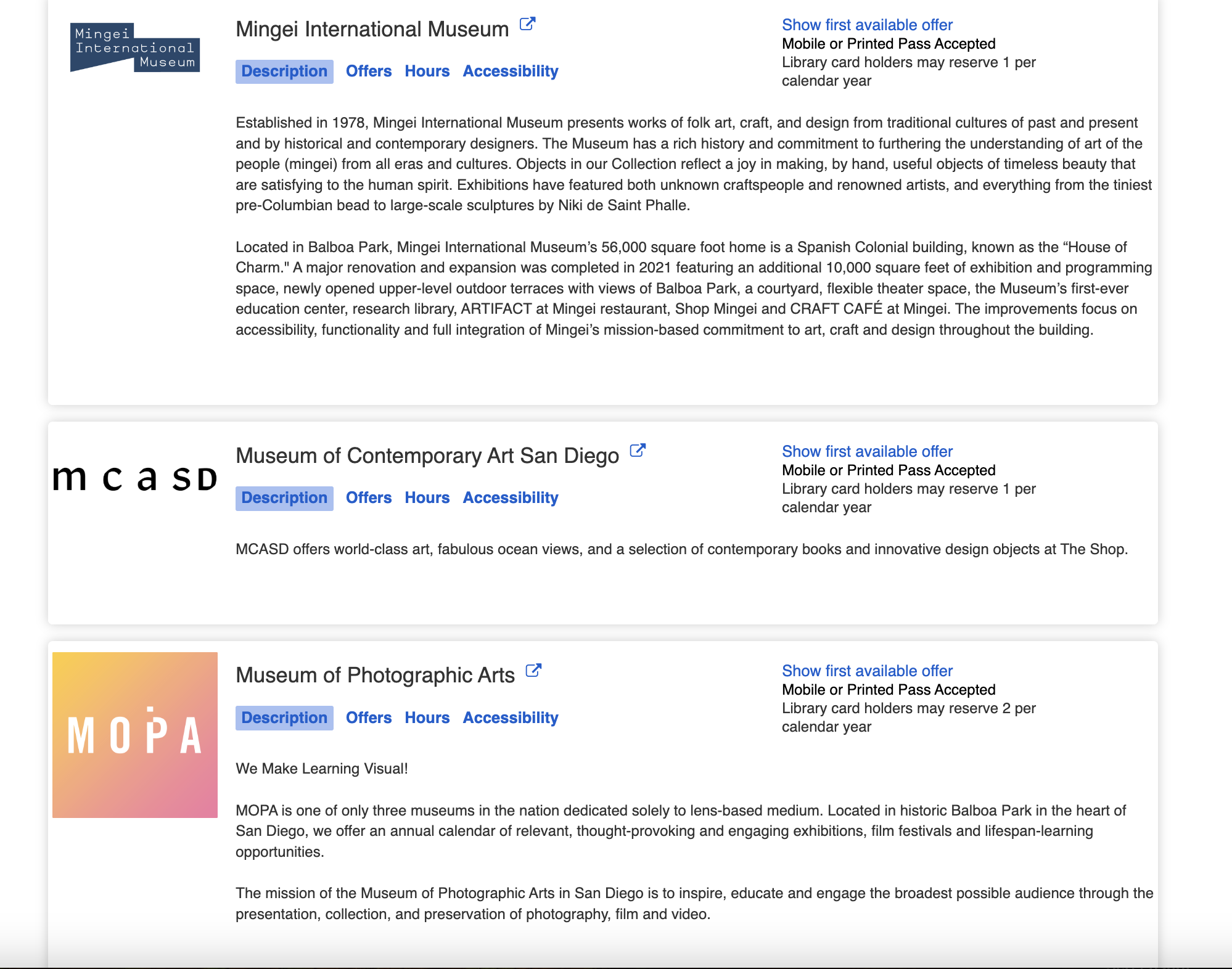
Task: Click the MCASD logo image
Action: click(135, 478)
